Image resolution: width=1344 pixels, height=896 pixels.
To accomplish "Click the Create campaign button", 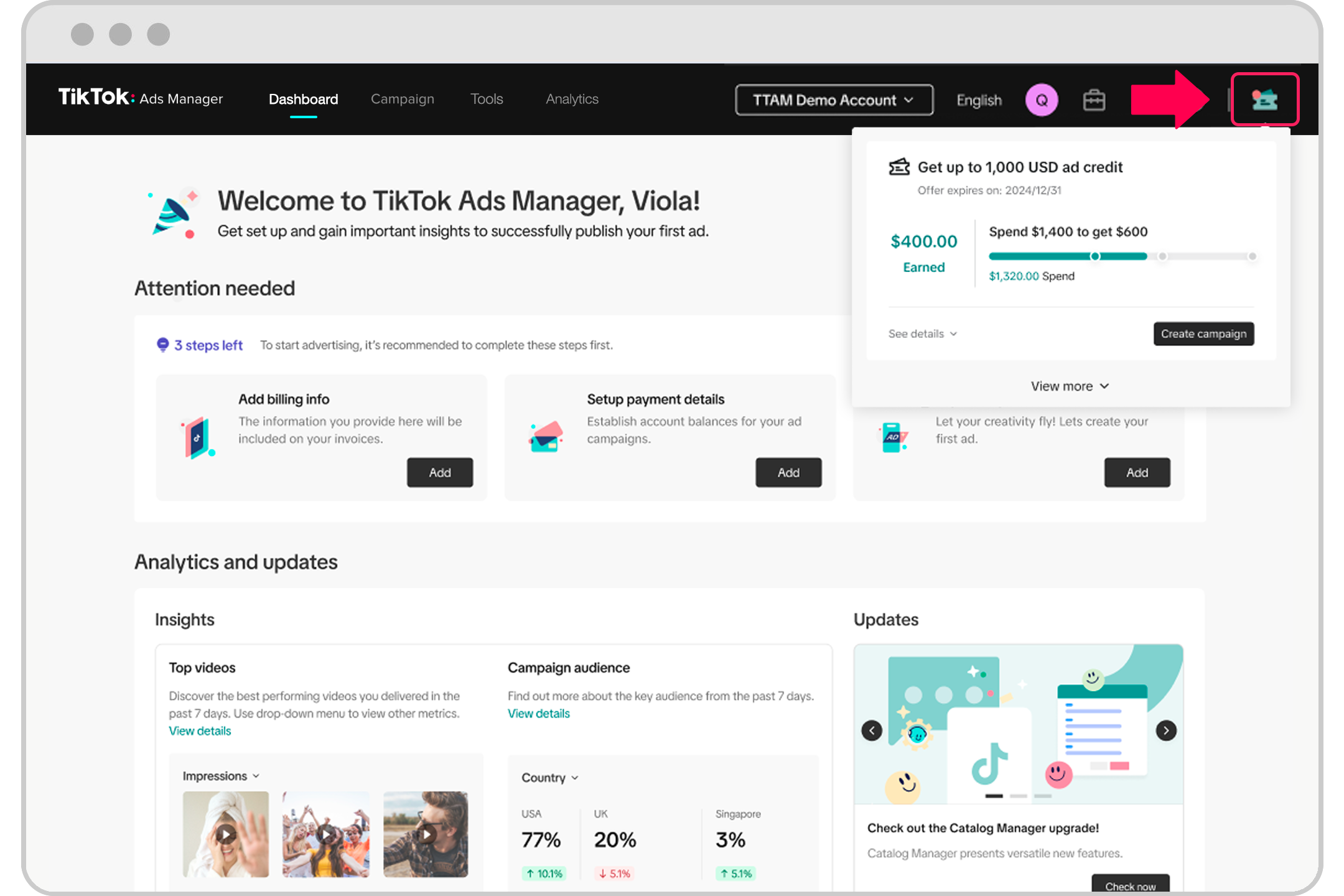I will pos(1203,334).
